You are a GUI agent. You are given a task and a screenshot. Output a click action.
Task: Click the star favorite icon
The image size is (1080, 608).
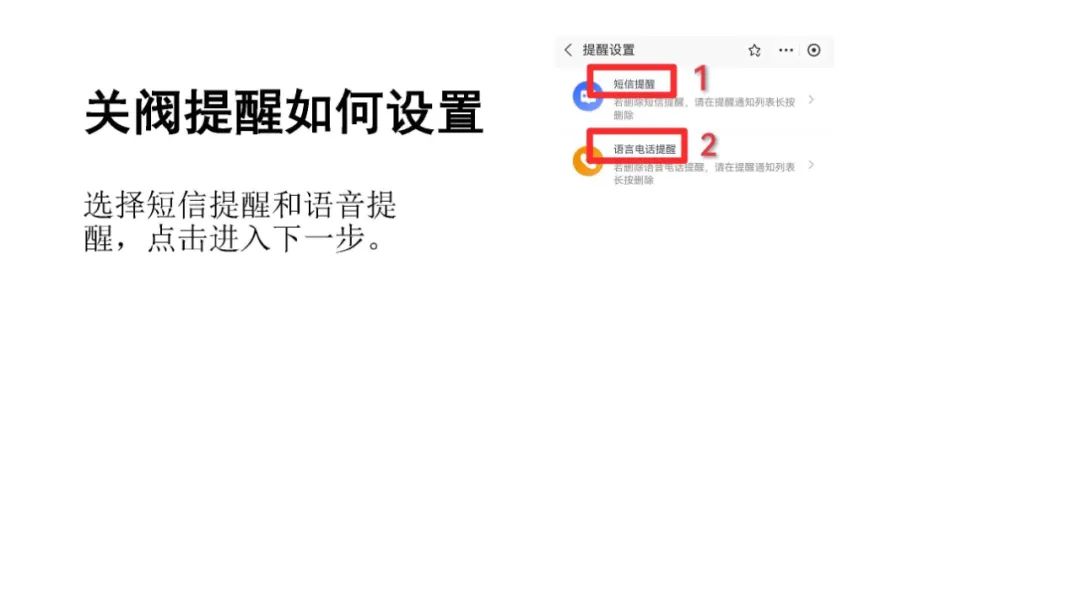tap(754, 50)
